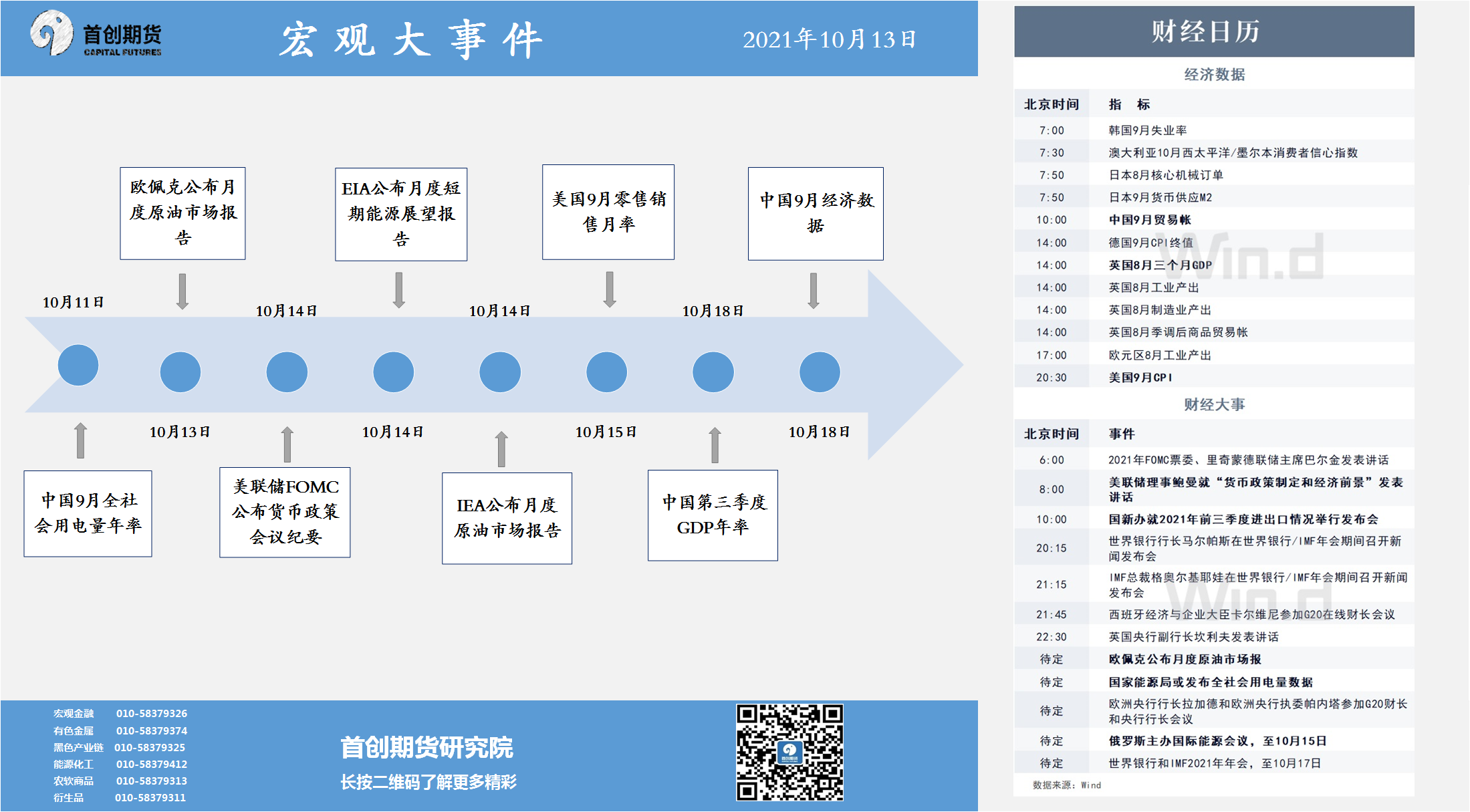Click the up arrow above 中国第三季度GDP box
1470x812 pixels.
715,445
